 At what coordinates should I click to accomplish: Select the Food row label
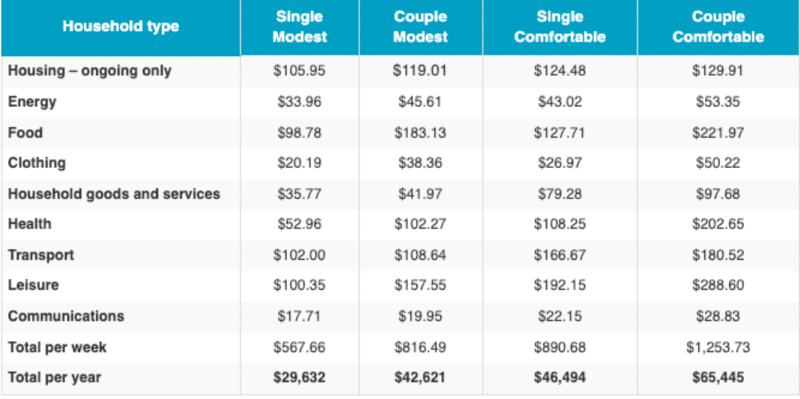pos(25,133)
